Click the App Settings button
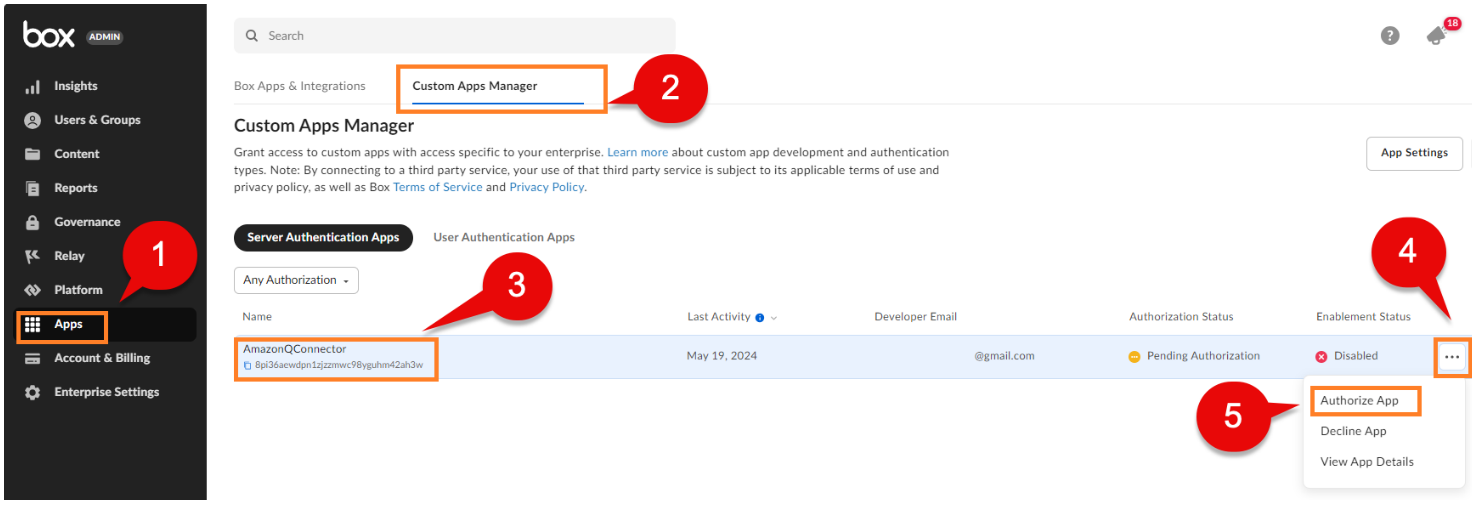 pos(1414,153)
